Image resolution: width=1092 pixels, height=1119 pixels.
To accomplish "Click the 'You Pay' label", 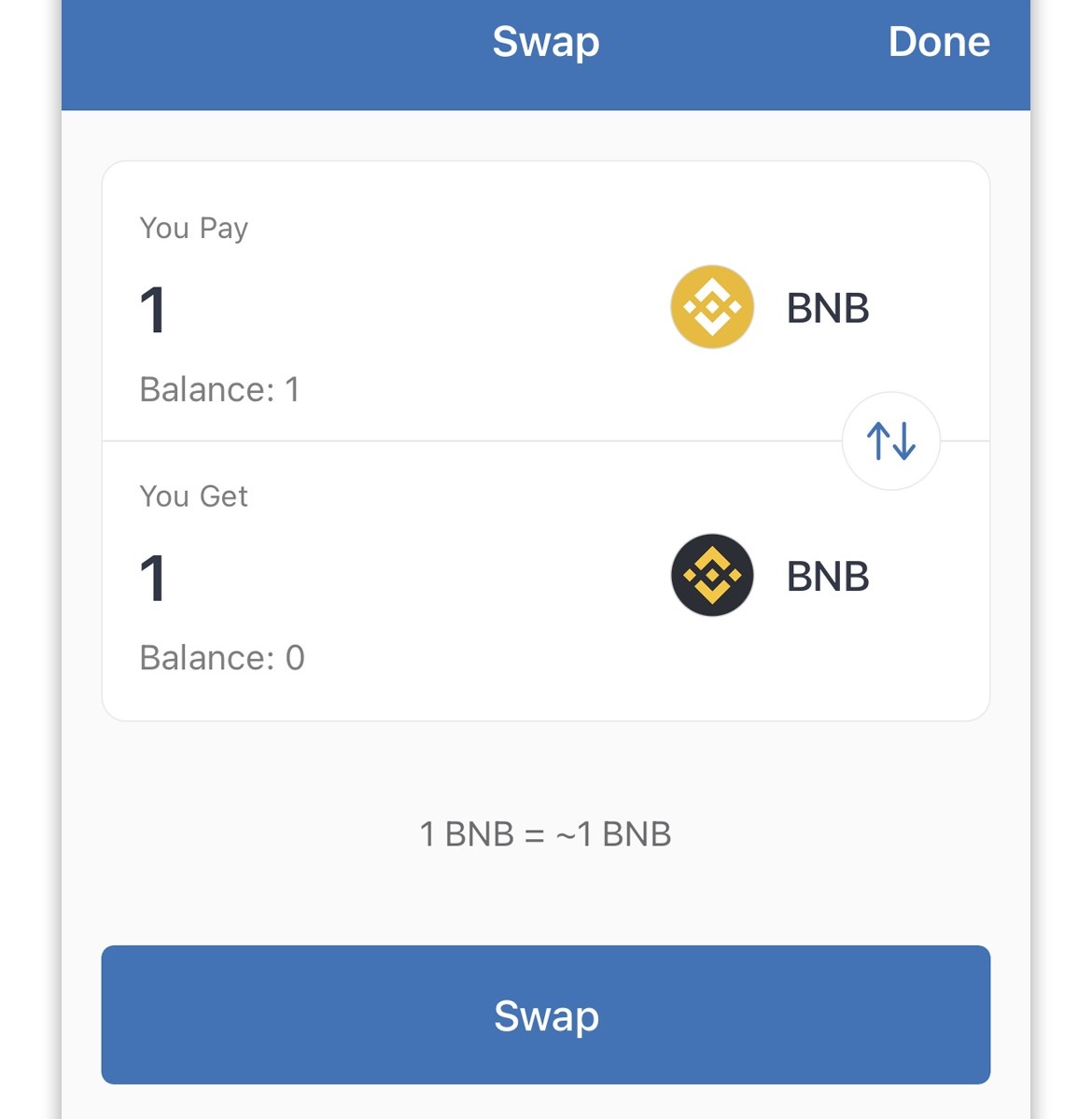I will pyautogui.click(x=193, y=229).
